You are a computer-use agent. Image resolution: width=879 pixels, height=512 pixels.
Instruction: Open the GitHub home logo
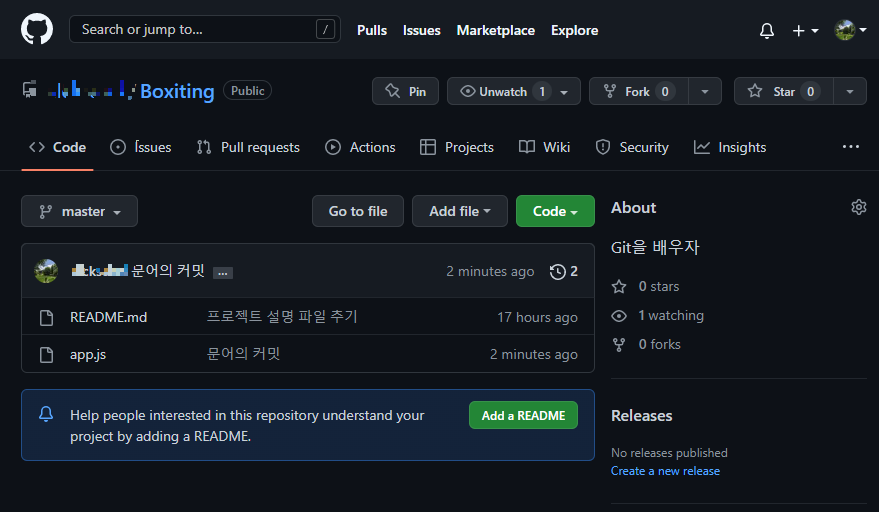tap(37, 29)
